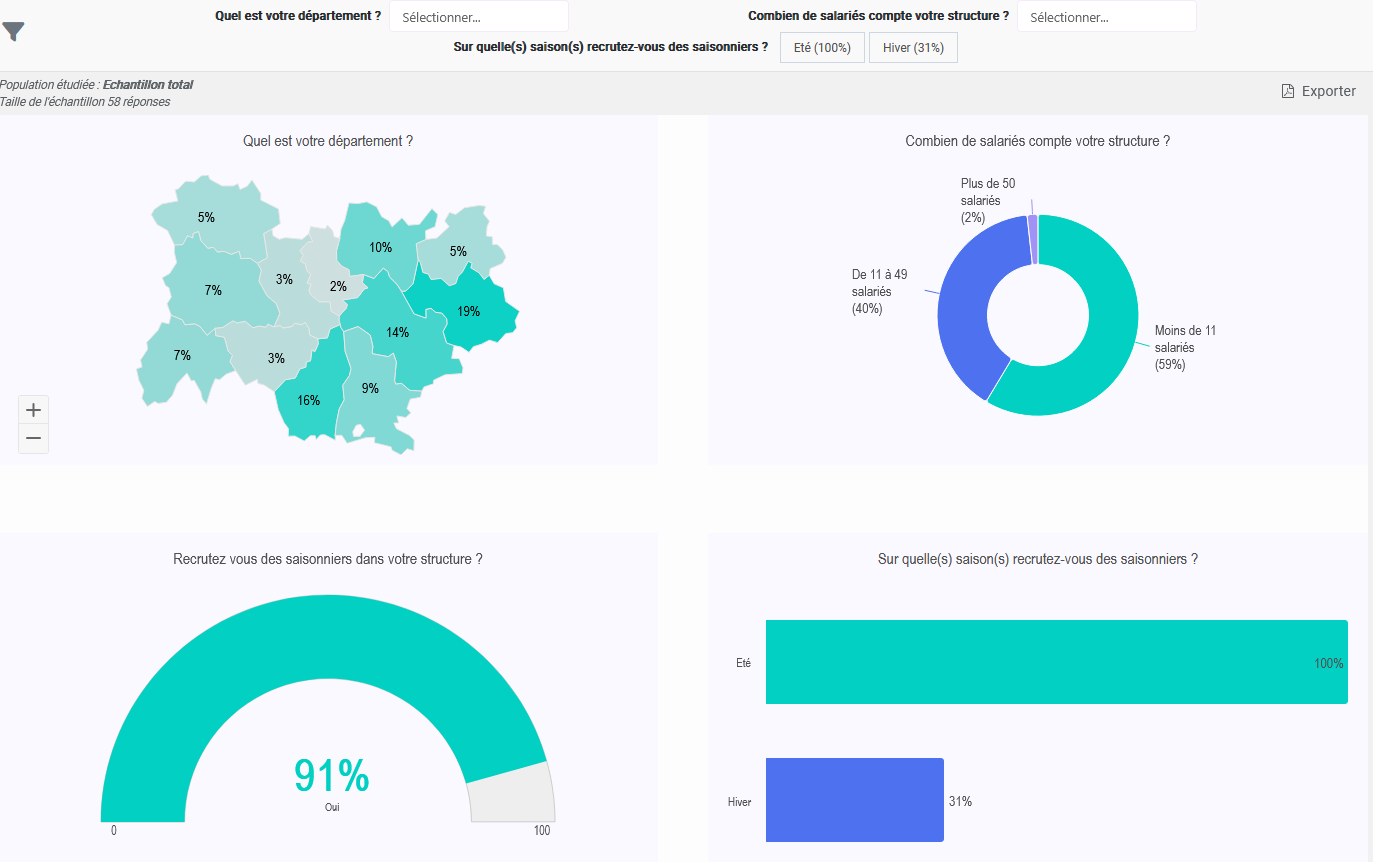The image size is (1373, 862).
Task: Click the 10% department on the map
Action: pos(380,247)
